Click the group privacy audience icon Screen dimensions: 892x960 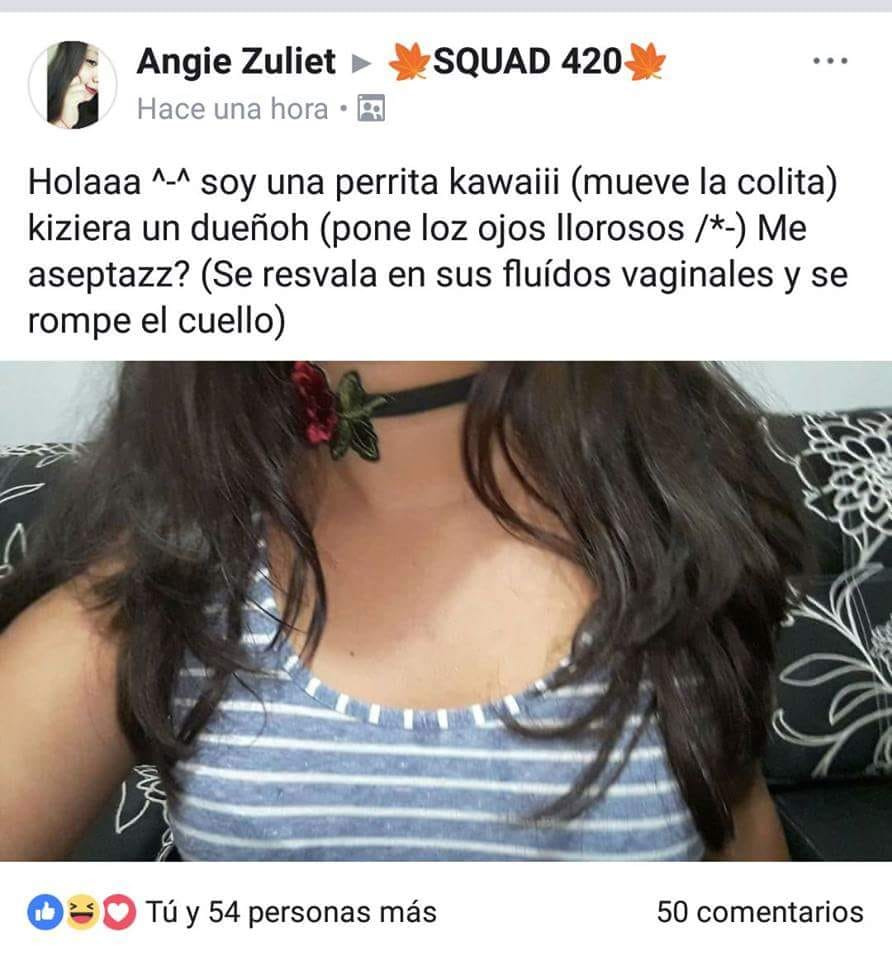point(371,109)
